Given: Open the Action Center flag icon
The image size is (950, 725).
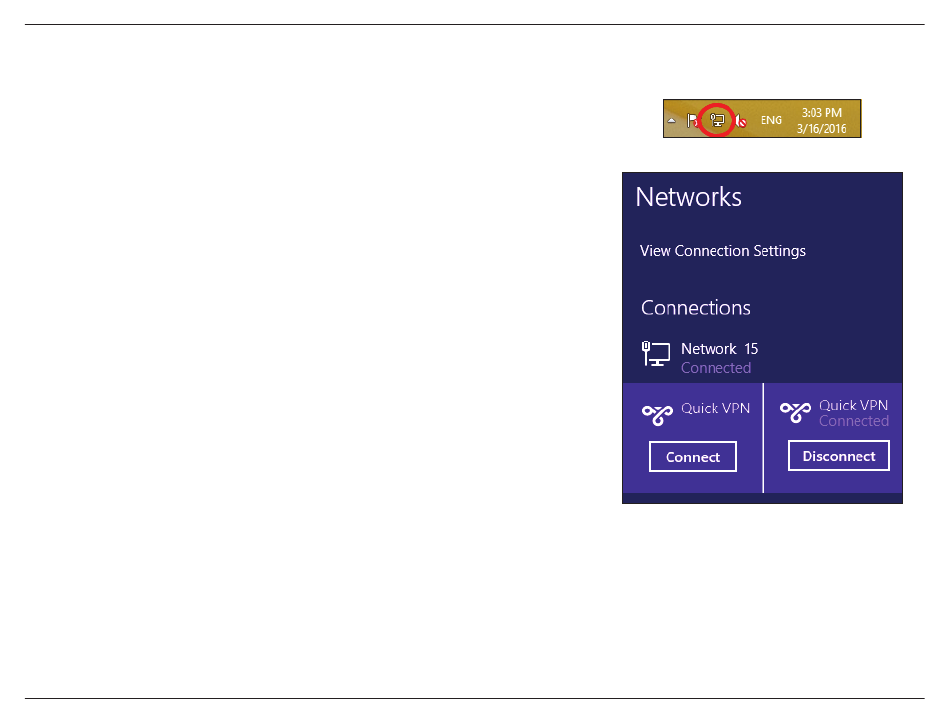Looking at the screenshot, I should [692, 121].
